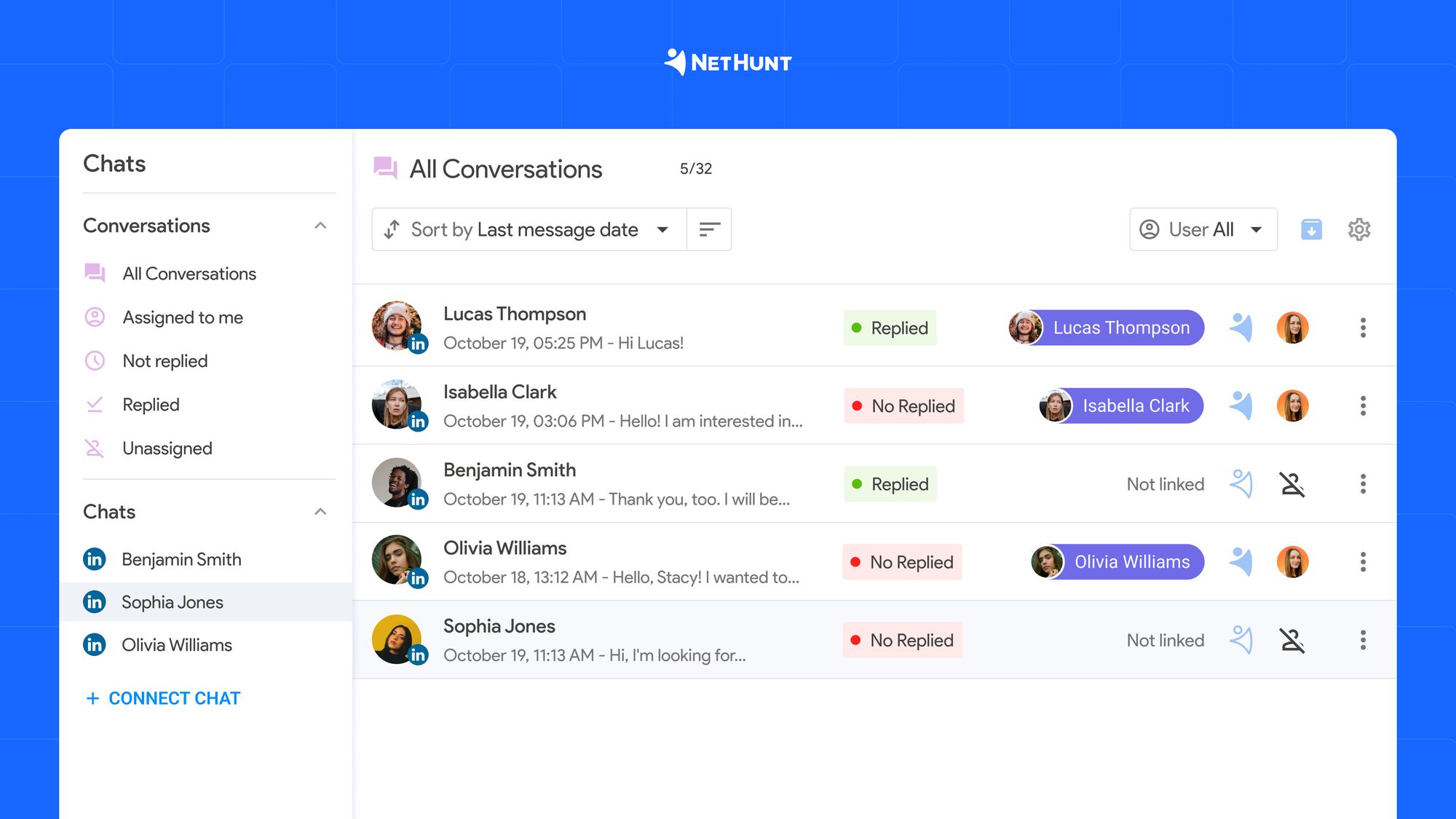
Task: Click Isabella Clark's profile photo in list
Action: coord(397,404)
